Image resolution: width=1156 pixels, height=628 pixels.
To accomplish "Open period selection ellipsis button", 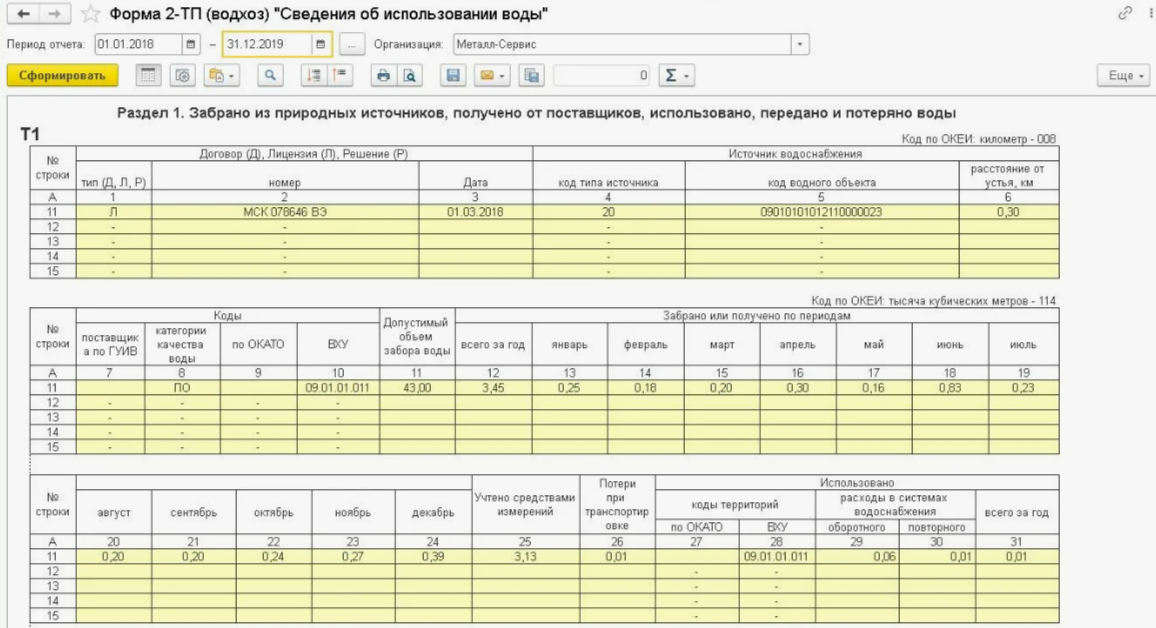I will [352, 44].
